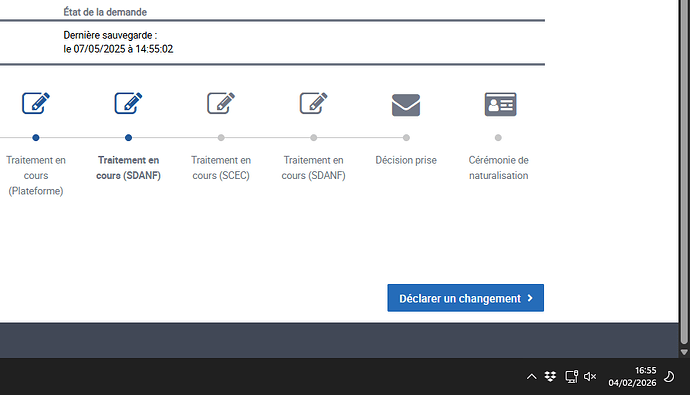The height and width of the screenshot is (395, 690).
Task: Select the "Traitement en cours (SCEC)" label
Action: tap(221, 168)
